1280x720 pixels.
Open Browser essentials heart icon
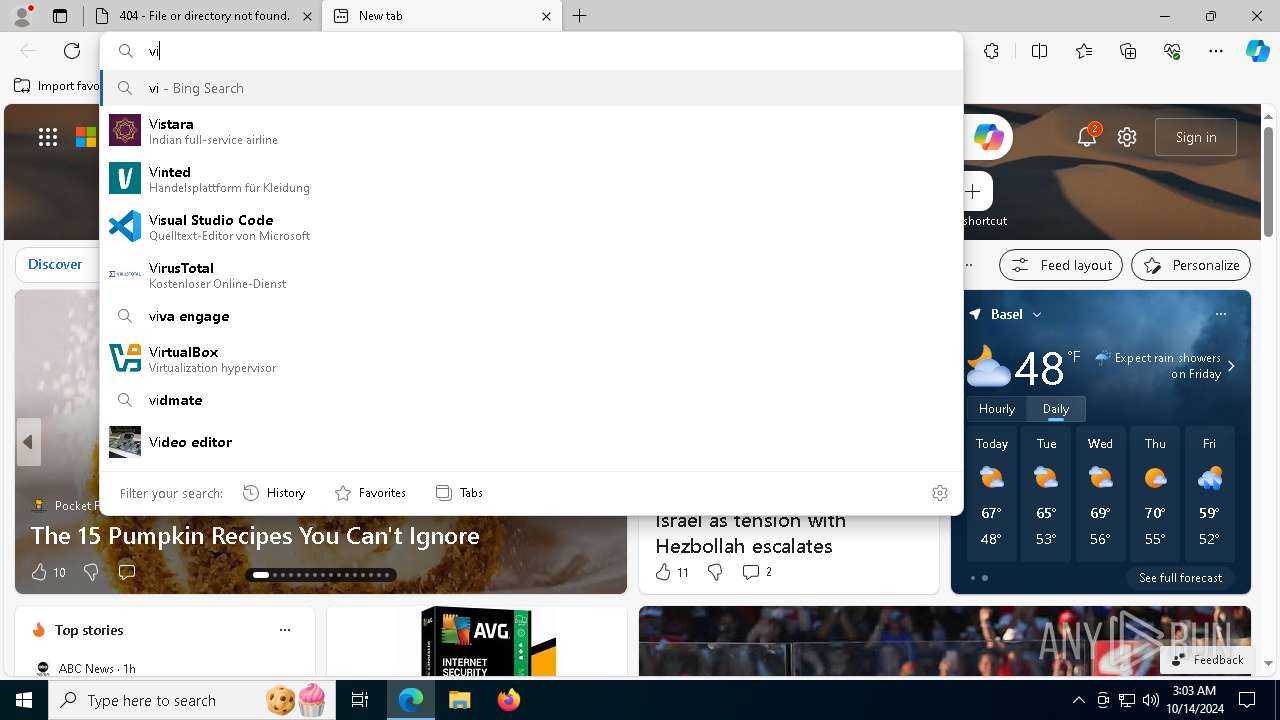[x=1172, y=51]
